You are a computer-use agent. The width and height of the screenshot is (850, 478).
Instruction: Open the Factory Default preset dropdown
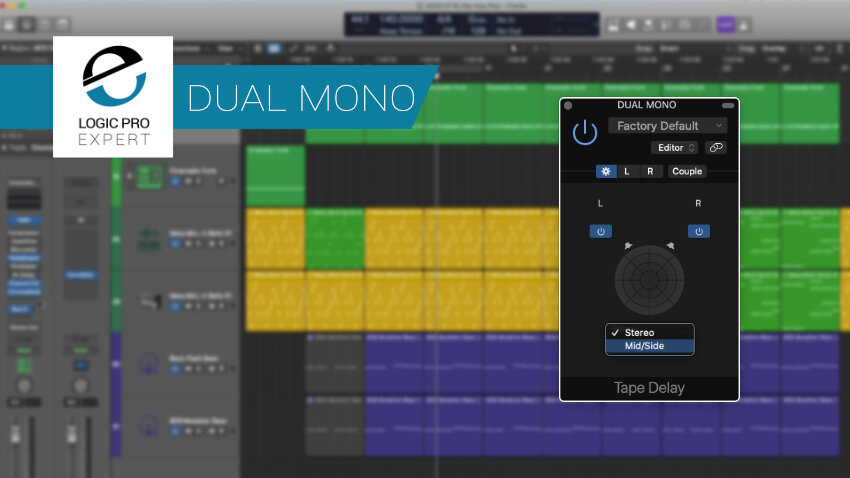tap(667, 126)
